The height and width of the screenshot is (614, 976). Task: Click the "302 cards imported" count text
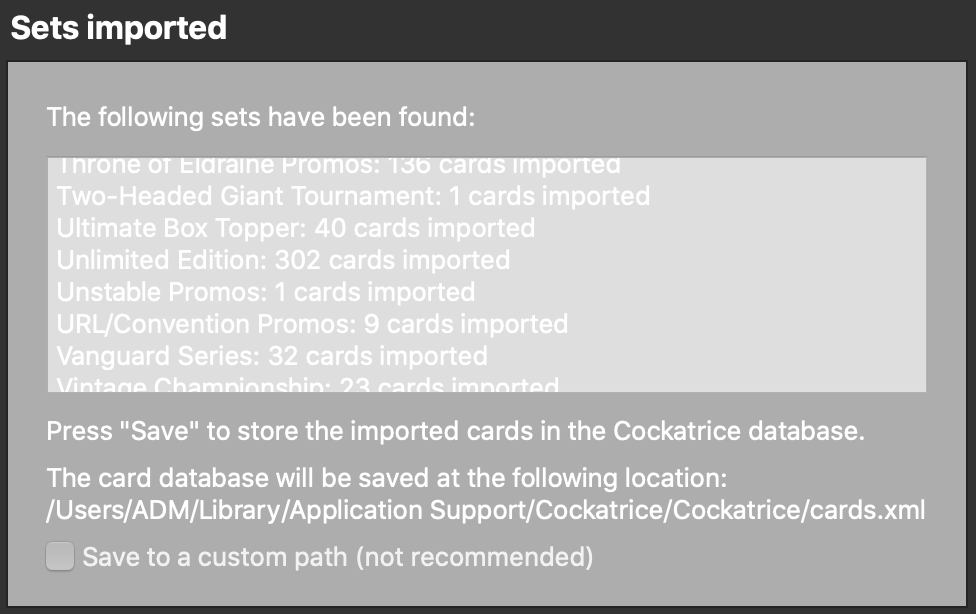[344, 260]
